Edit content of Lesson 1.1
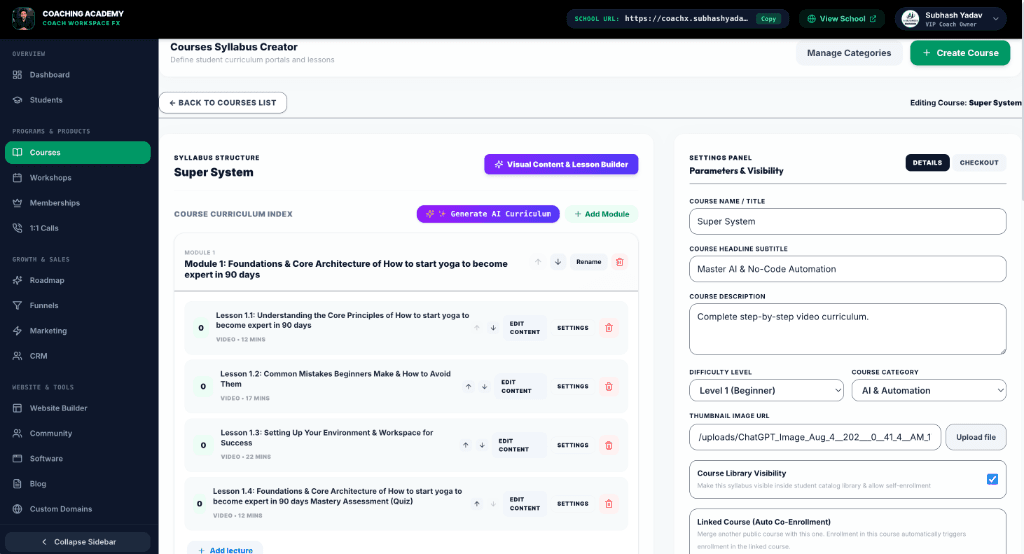Screen dimensions: 1024x554 click(524, 328)
